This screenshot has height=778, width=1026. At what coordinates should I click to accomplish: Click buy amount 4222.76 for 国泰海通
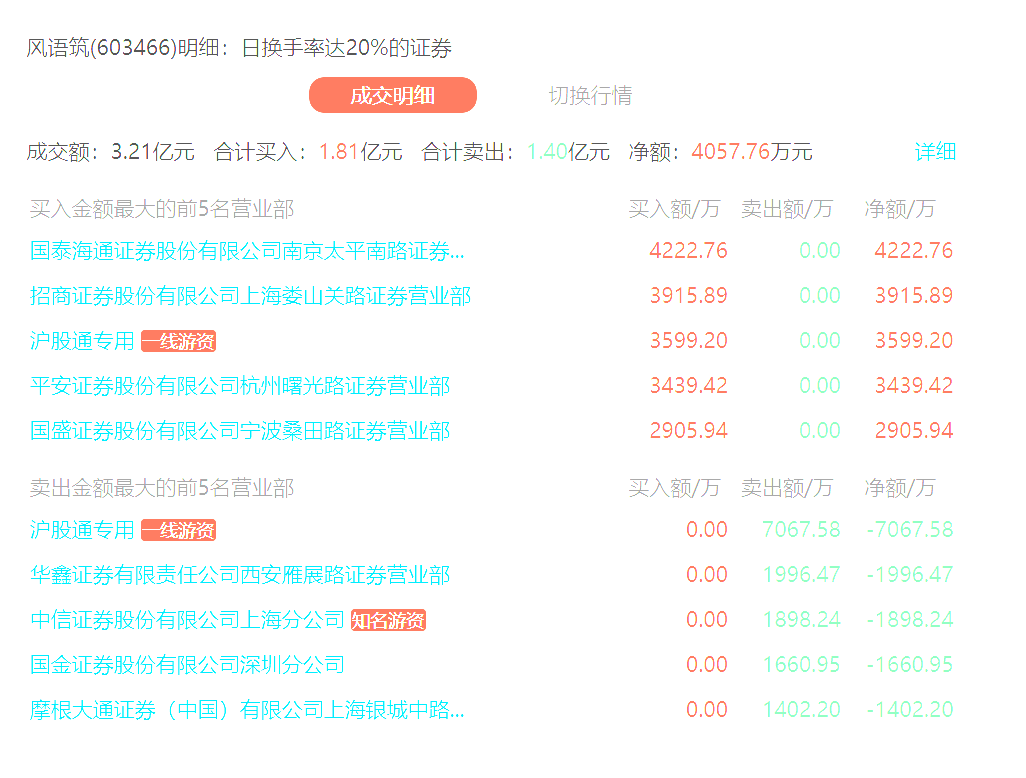(688, 251)
